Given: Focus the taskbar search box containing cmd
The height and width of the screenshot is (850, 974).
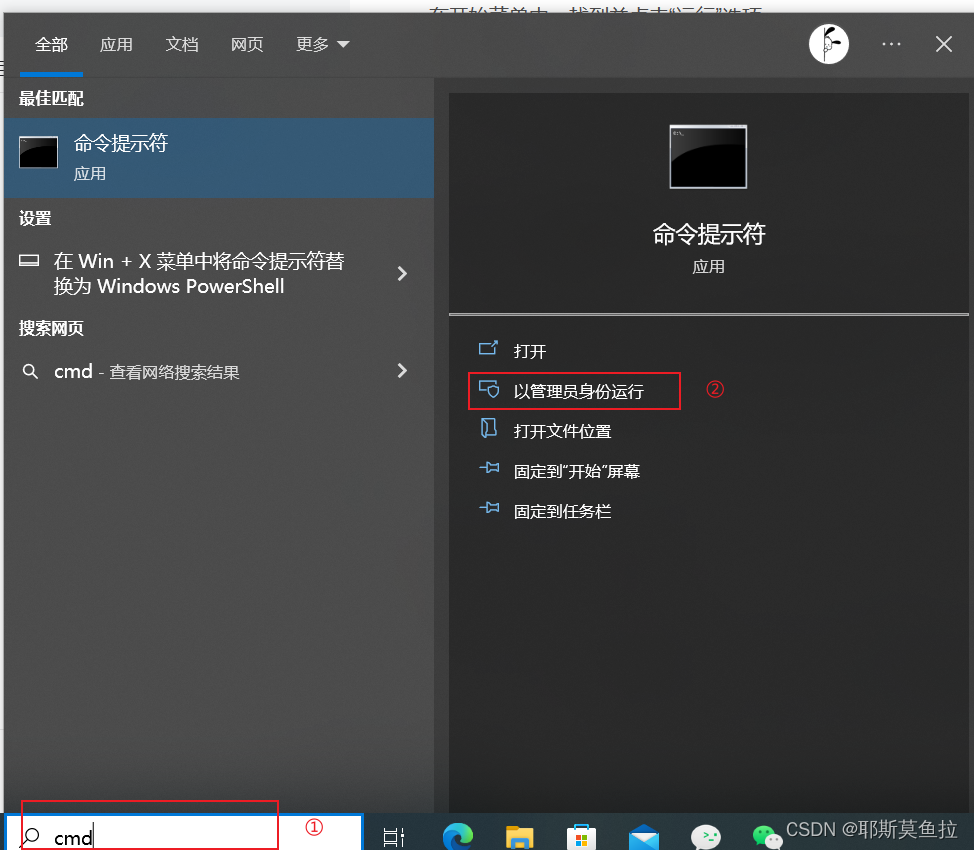Looking at the screenshot, I should (184, 832).
